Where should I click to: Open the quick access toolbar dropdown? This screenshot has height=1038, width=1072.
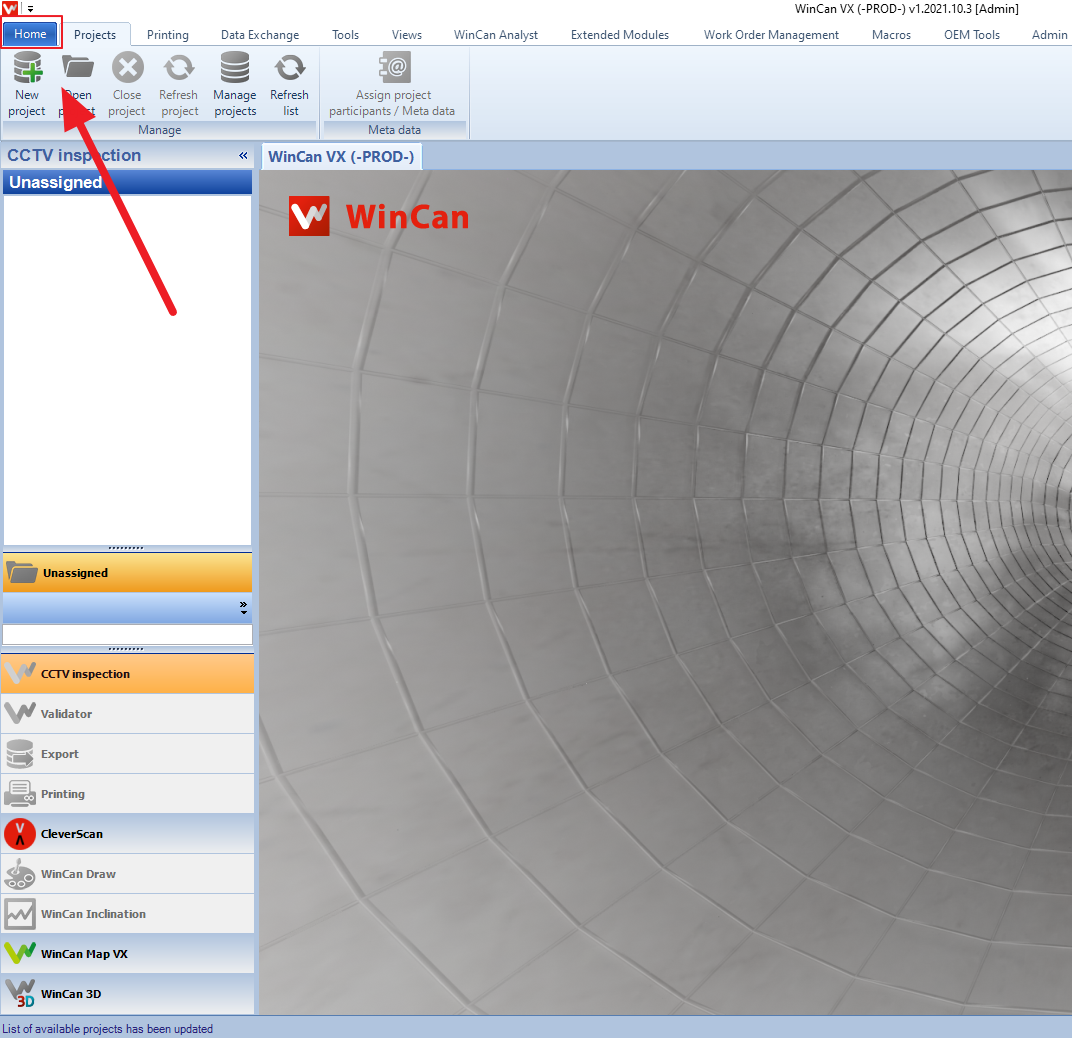(30, 8)
